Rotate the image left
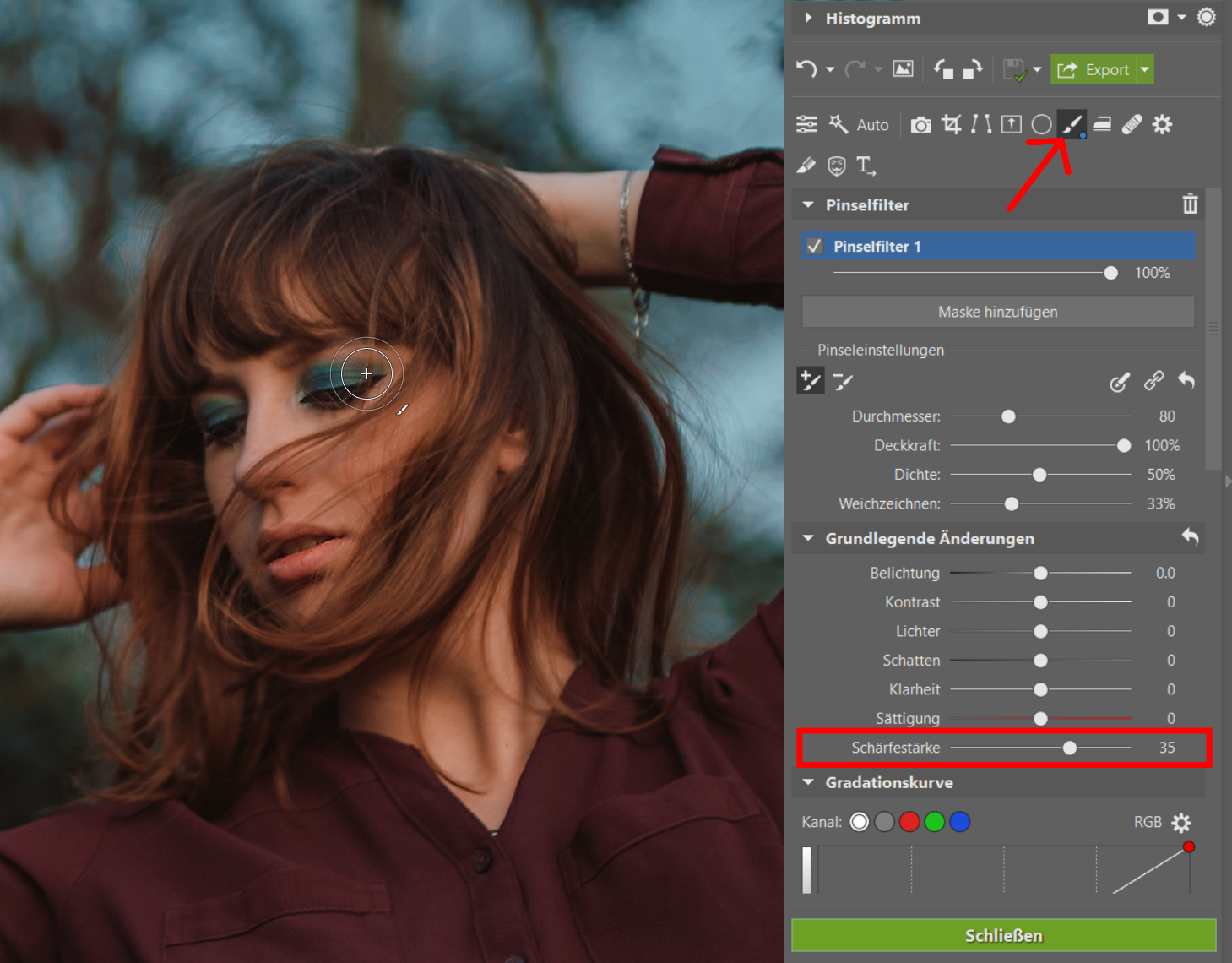Viewport: 1232px width, 963px height. [x=943, y=69]
